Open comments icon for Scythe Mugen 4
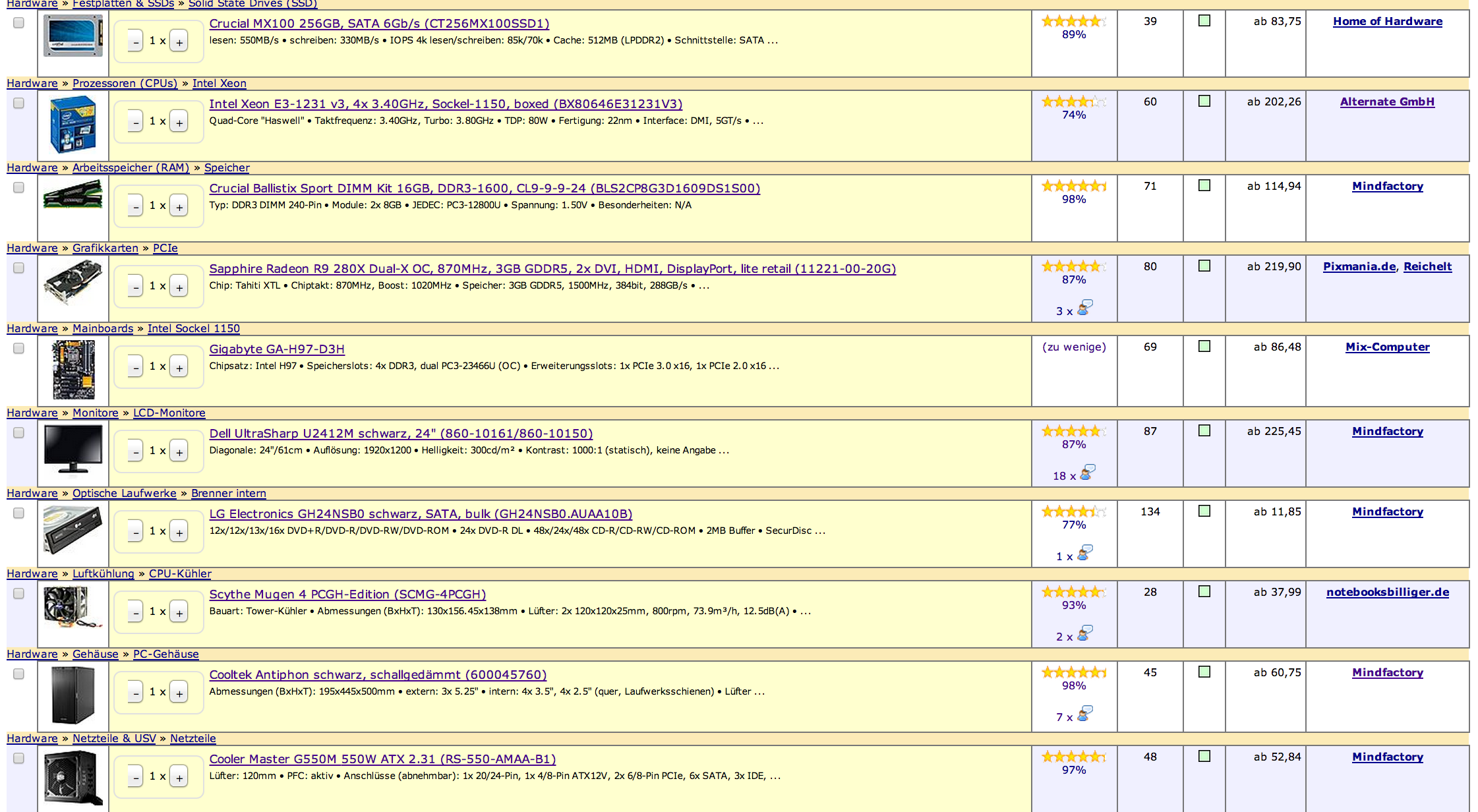This screenshot has width=1478, height=812. pos(1084,633)
